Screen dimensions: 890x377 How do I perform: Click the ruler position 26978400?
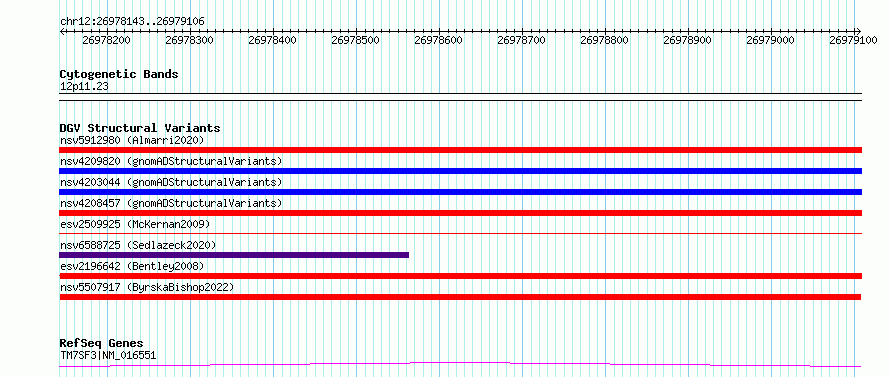click(272, 41)
